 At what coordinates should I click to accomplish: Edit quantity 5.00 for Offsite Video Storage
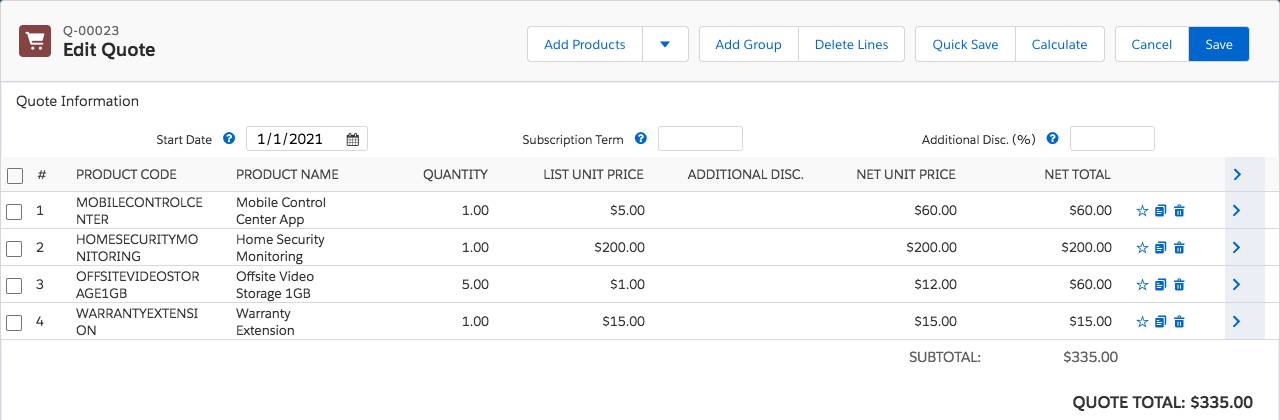pyautogui.click(x=475, y=285)
